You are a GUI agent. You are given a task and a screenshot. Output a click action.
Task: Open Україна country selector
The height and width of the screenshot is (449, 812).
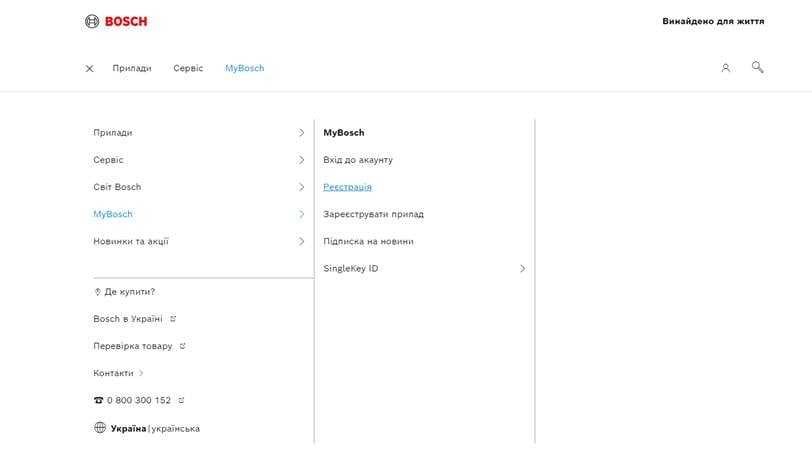click(128, 429)
